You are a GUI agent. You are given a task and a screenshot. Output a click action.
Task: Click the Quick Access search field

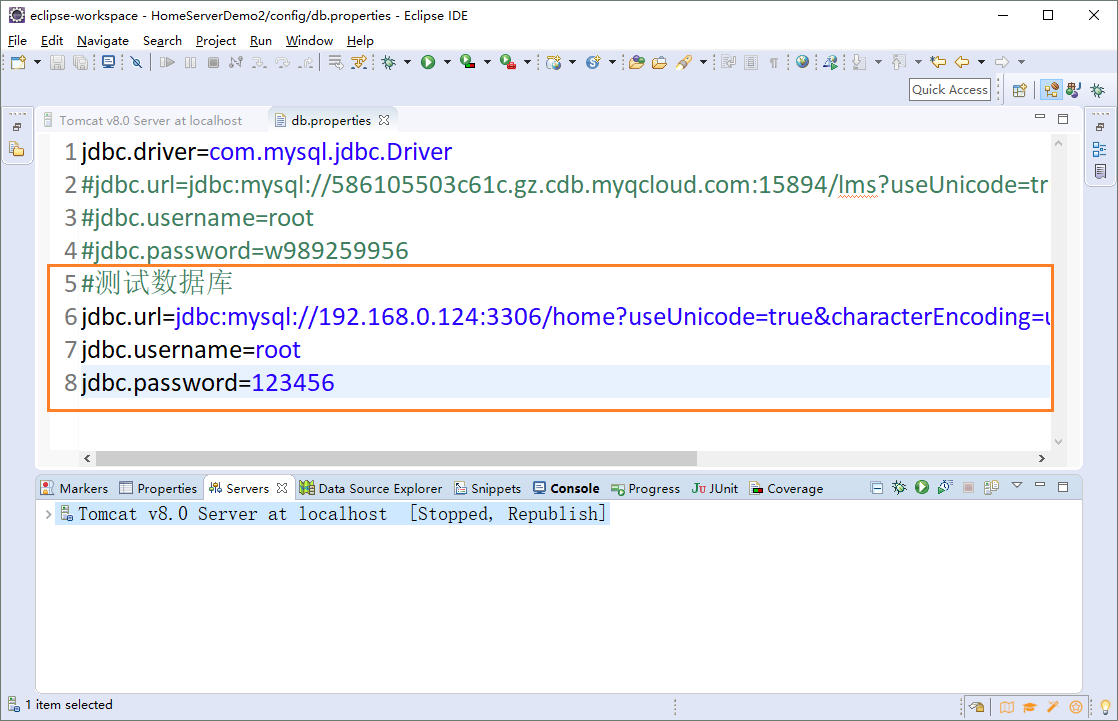pyautogui.click(x=950, y=89)
